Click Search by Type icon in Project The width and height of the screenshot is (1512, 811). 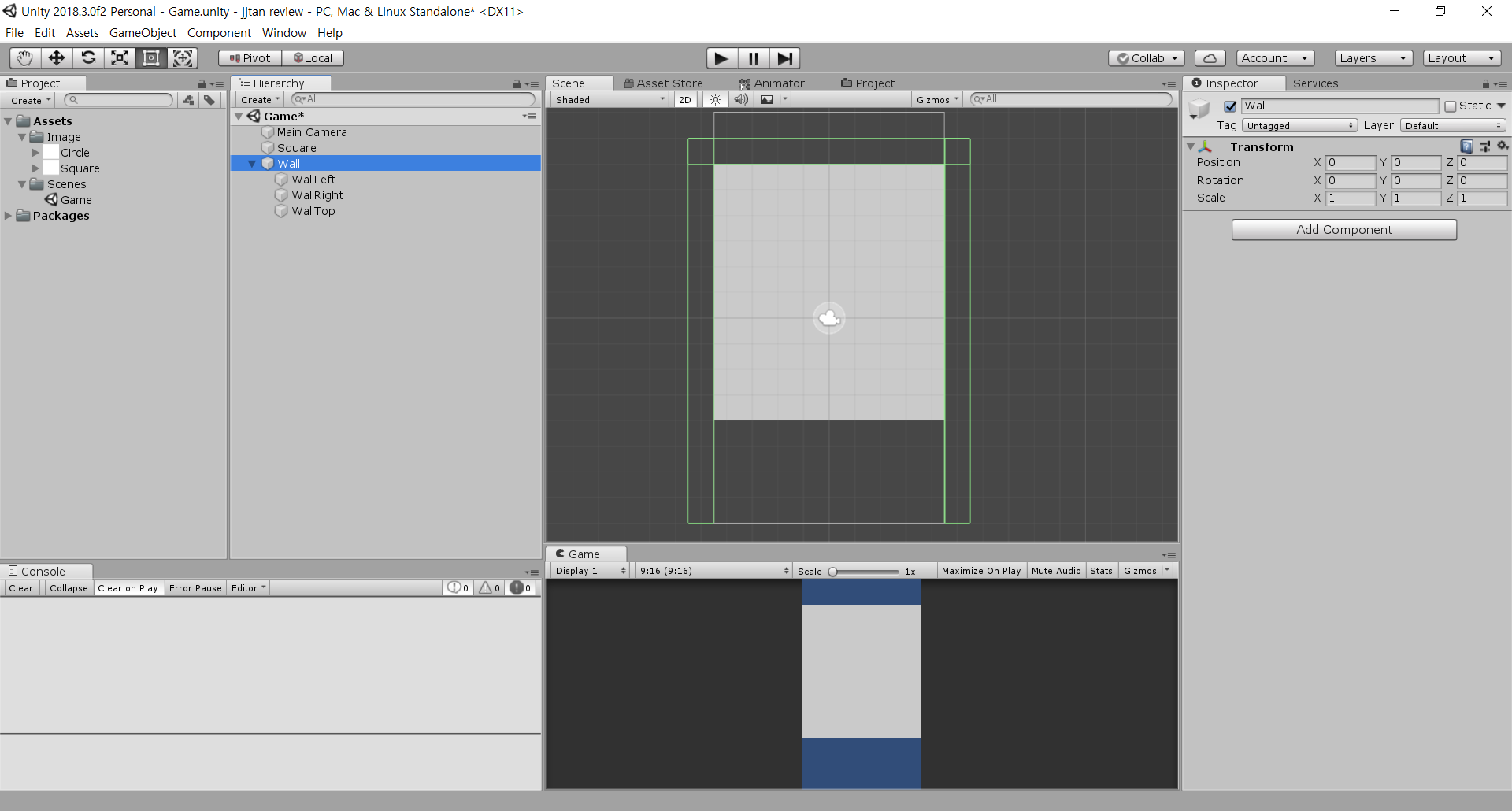point(188,100)
